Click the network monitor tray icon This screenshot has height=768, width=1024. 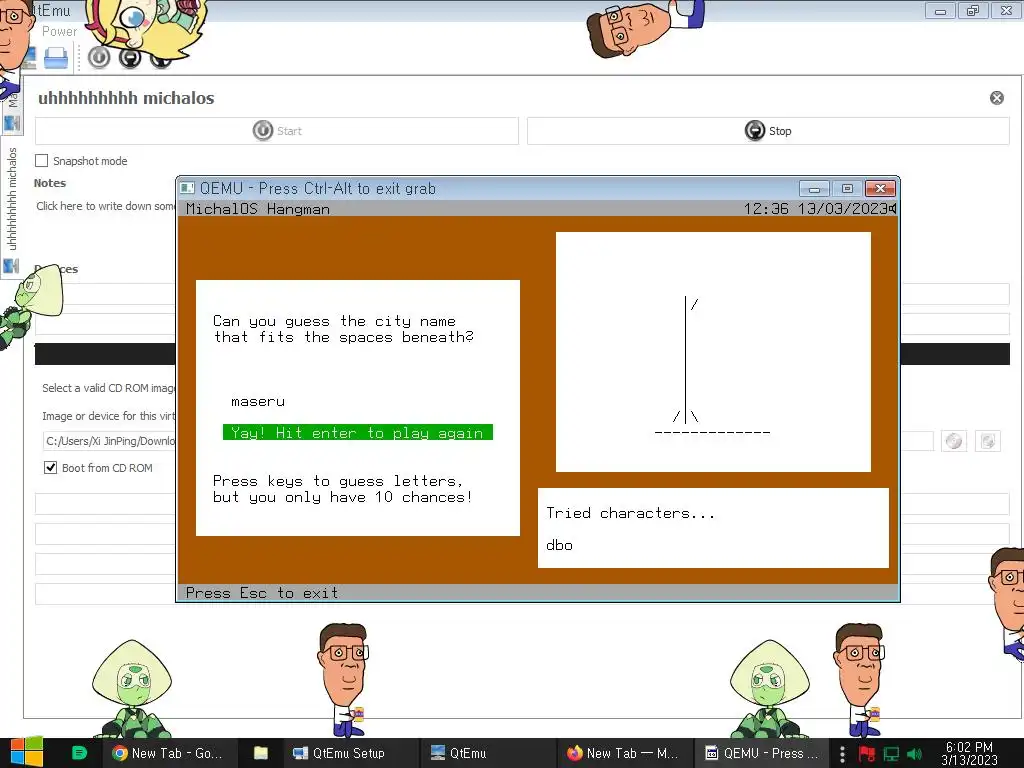point(891,754)
